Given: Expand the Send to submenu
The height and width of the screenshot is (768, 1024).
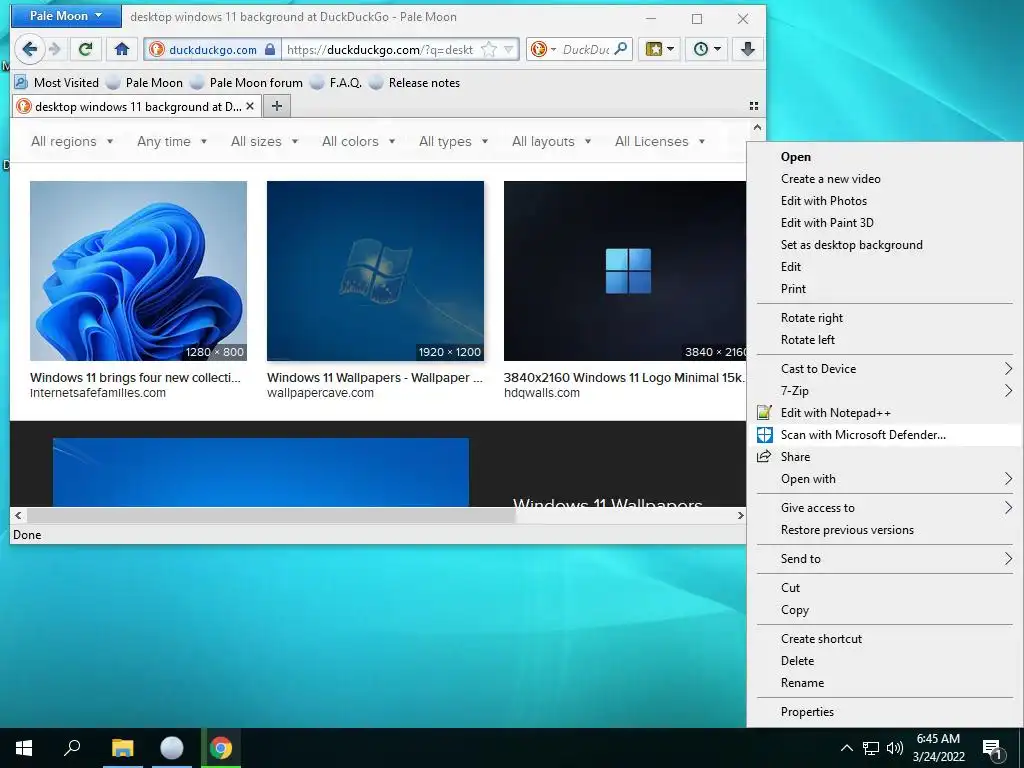Looking at the screenshot, I should click(x=885, y=559).
